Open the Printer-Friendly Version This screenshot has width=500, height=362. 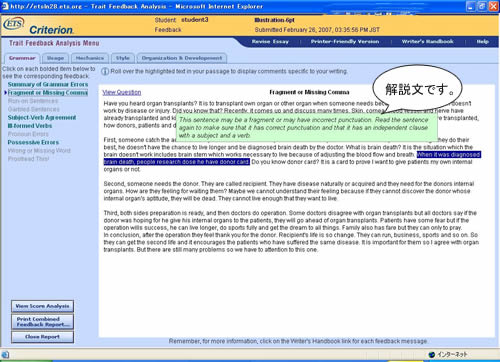[345, 42]
